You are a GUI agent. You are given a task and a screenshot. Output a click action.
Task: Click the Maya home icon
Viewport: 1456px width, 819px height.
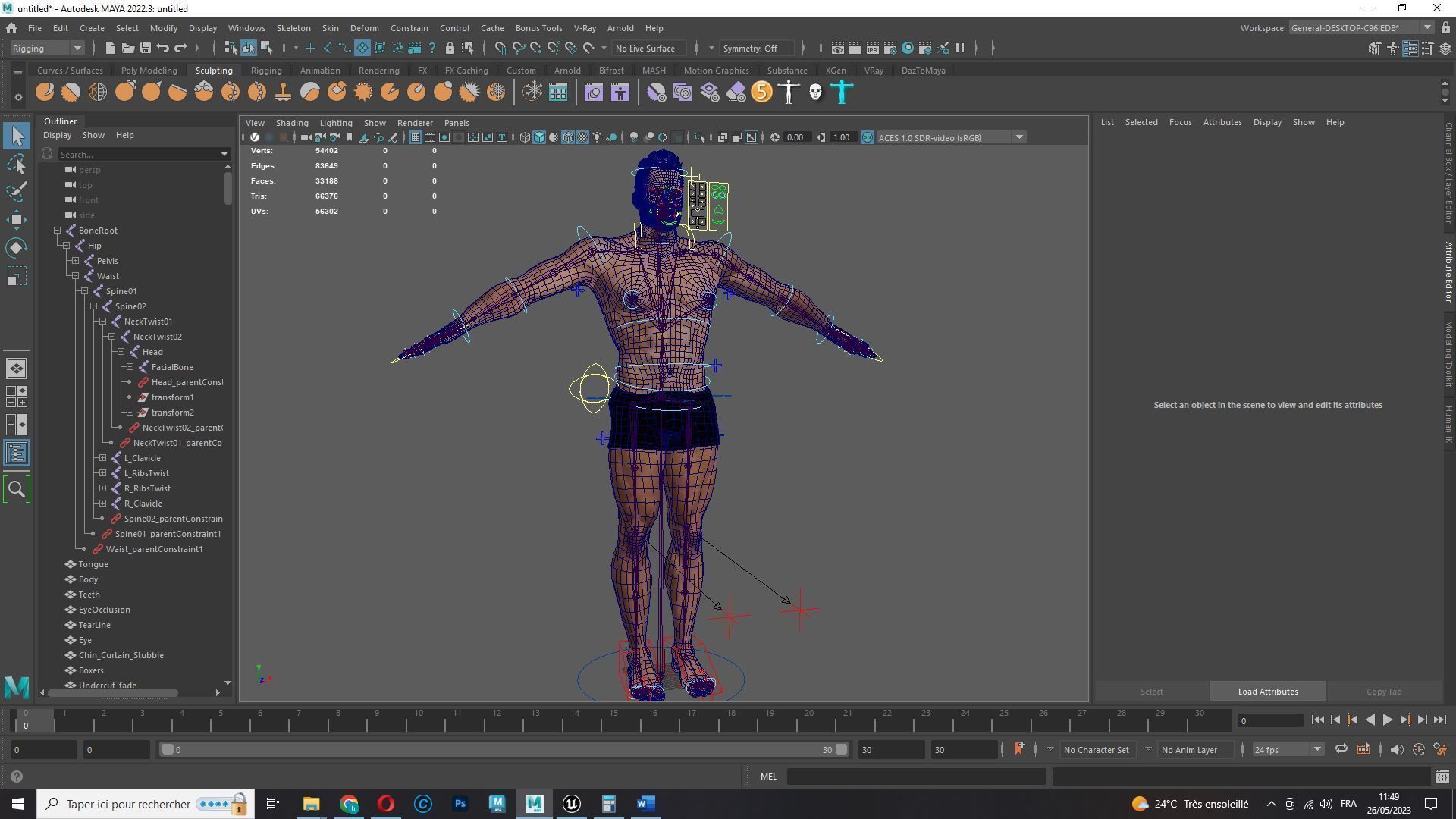(11, 28)
